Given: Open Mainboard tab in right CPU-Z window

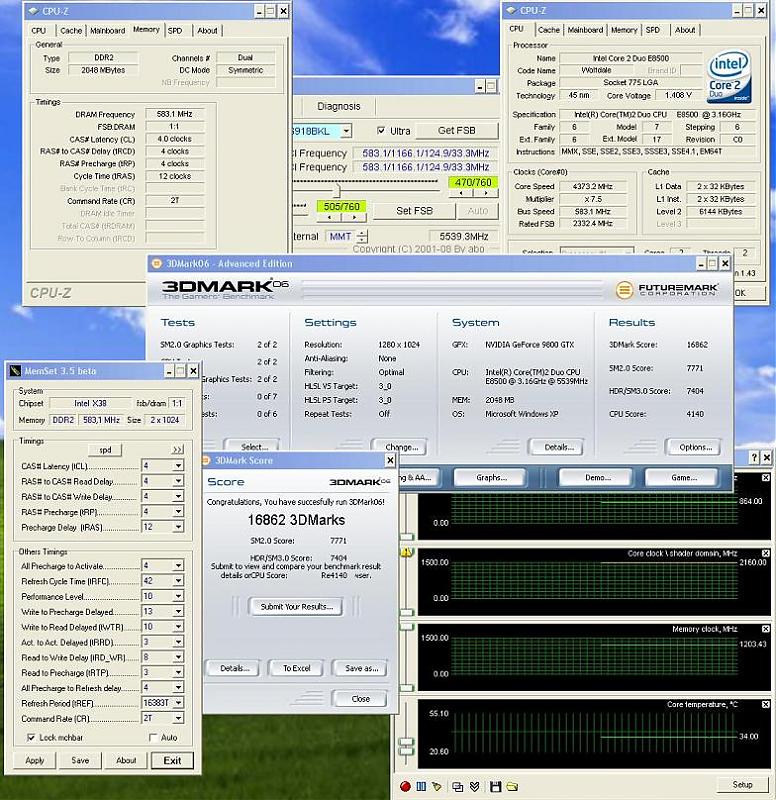Looking at the screenshot, I should tap(585, 30).
